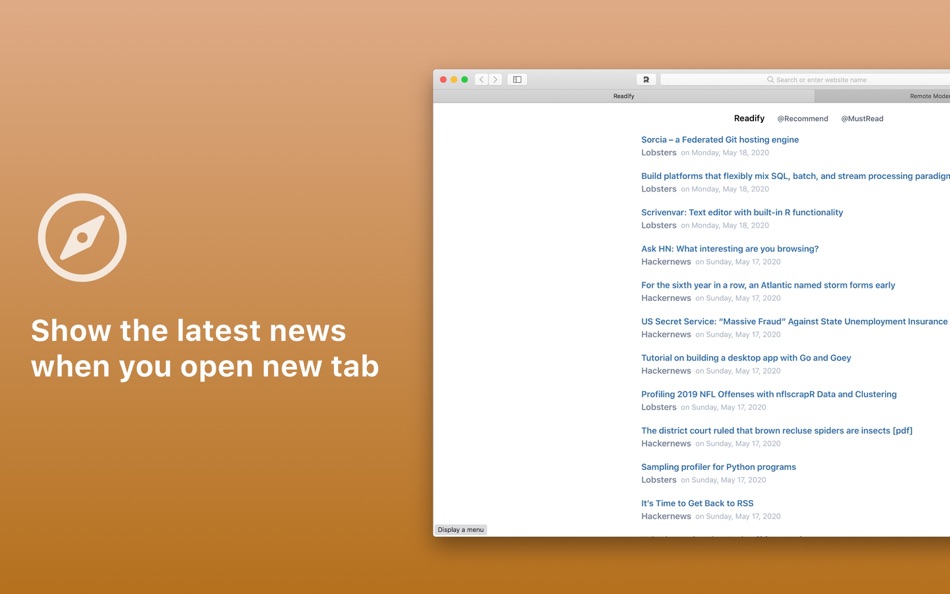Click Hackernews source under Ask HN article
The width and height of the screenshot is (950, 594).
pos(666,262)
